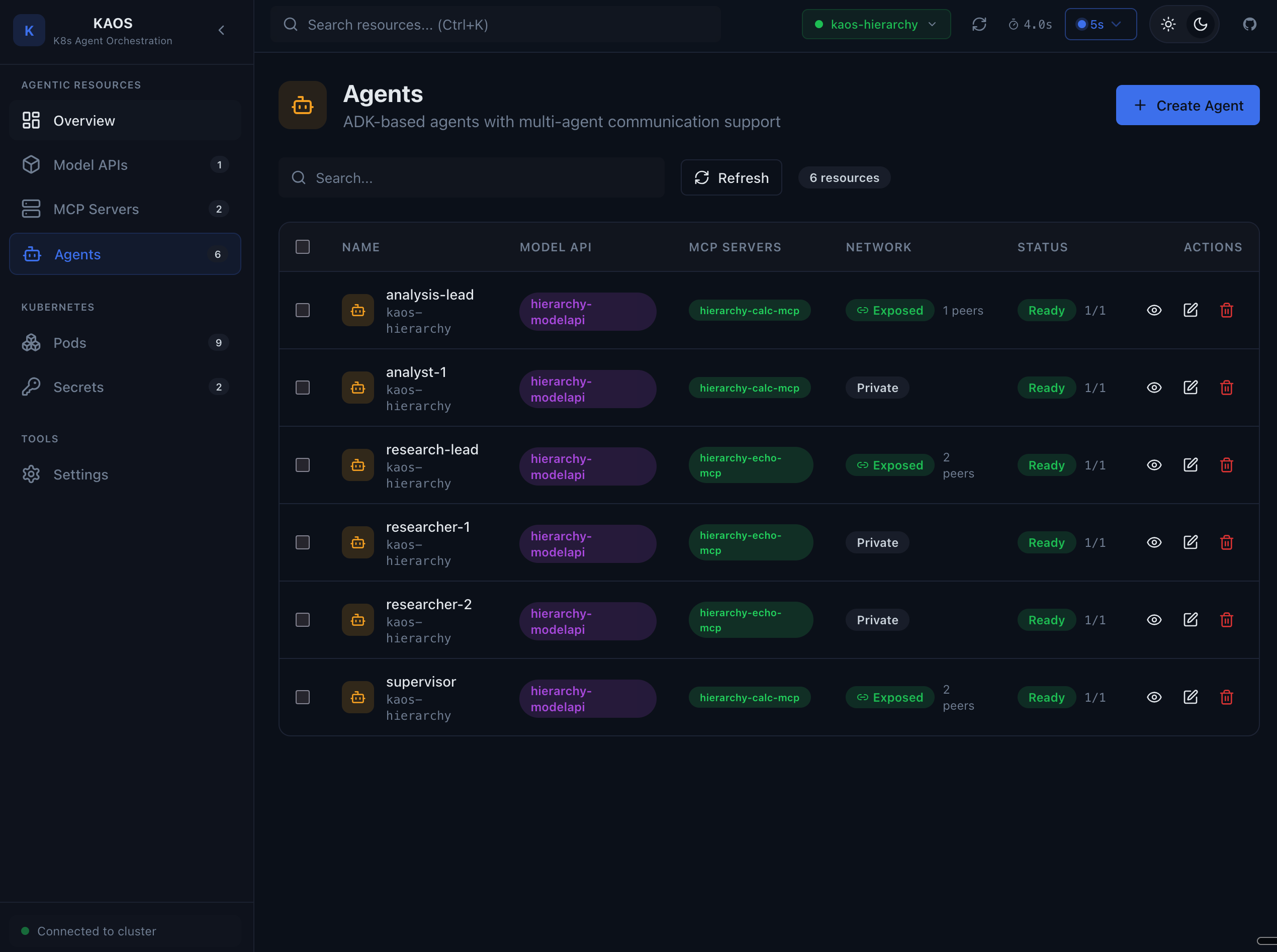Expand the 5s refresh interval dropdown
Screen dimensions: 1277x952
click(1100, 24)
